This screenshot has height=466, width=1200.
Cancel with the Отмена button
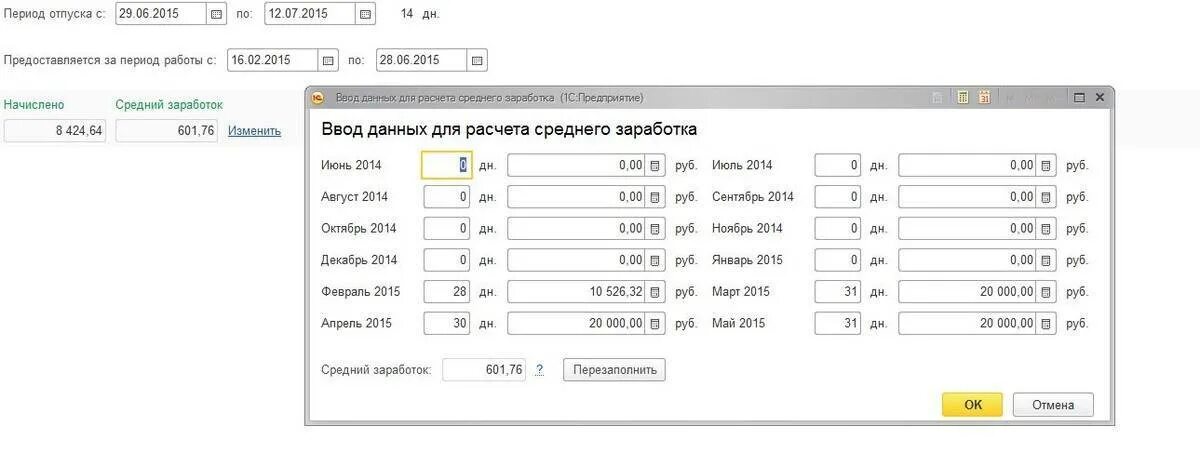coord(1053,405)
